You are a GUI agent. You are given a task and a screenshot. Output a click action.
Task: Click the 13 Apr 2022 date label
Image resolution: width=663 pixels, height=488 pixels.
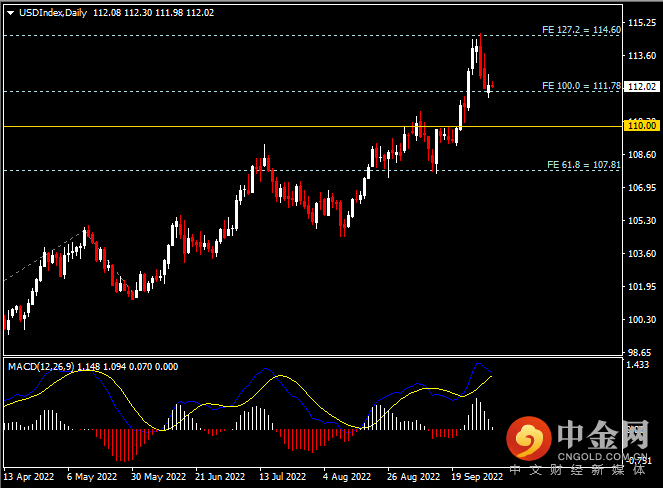click(29, 477)
